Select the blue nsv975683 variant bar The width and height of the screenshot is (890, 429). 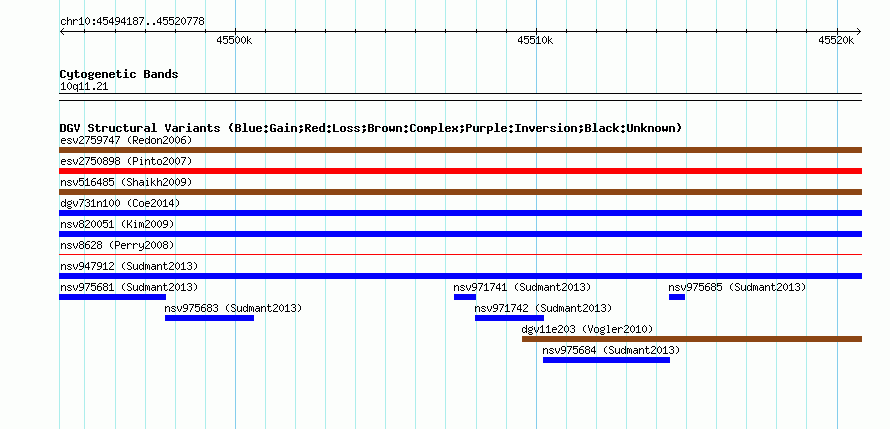[209, 318]
